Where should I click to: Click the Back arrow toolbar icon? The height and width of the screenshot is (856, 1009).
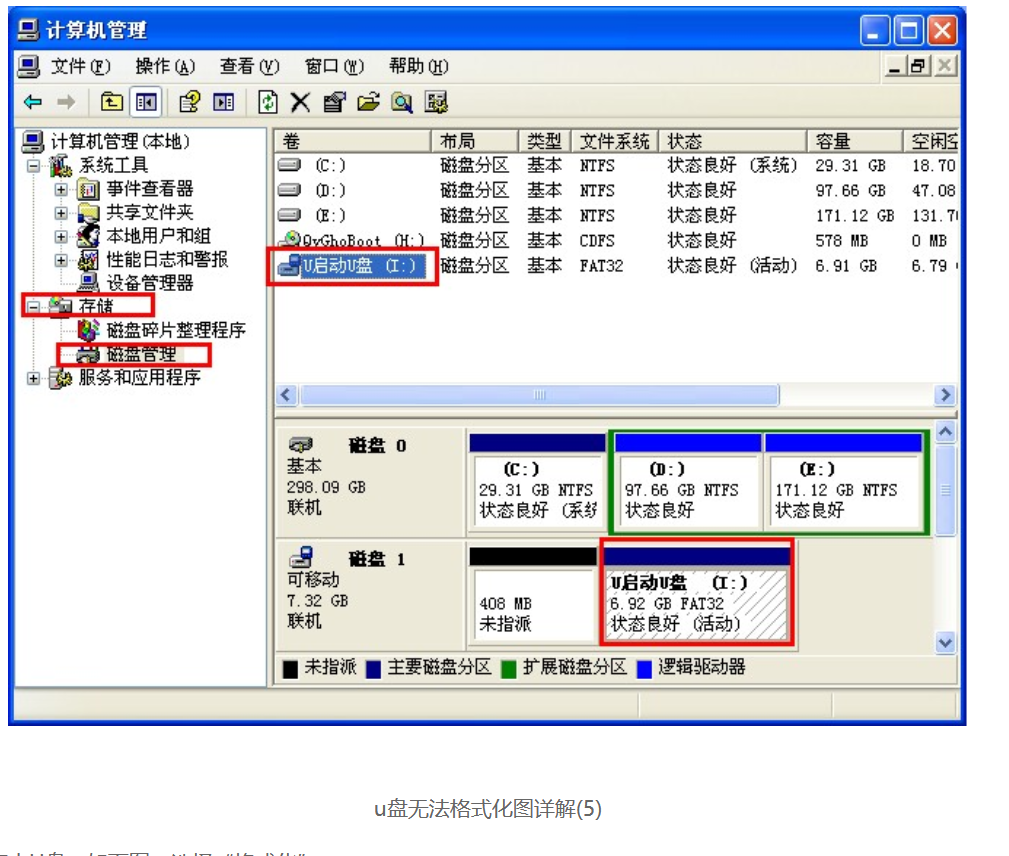[x=33, y=102]
